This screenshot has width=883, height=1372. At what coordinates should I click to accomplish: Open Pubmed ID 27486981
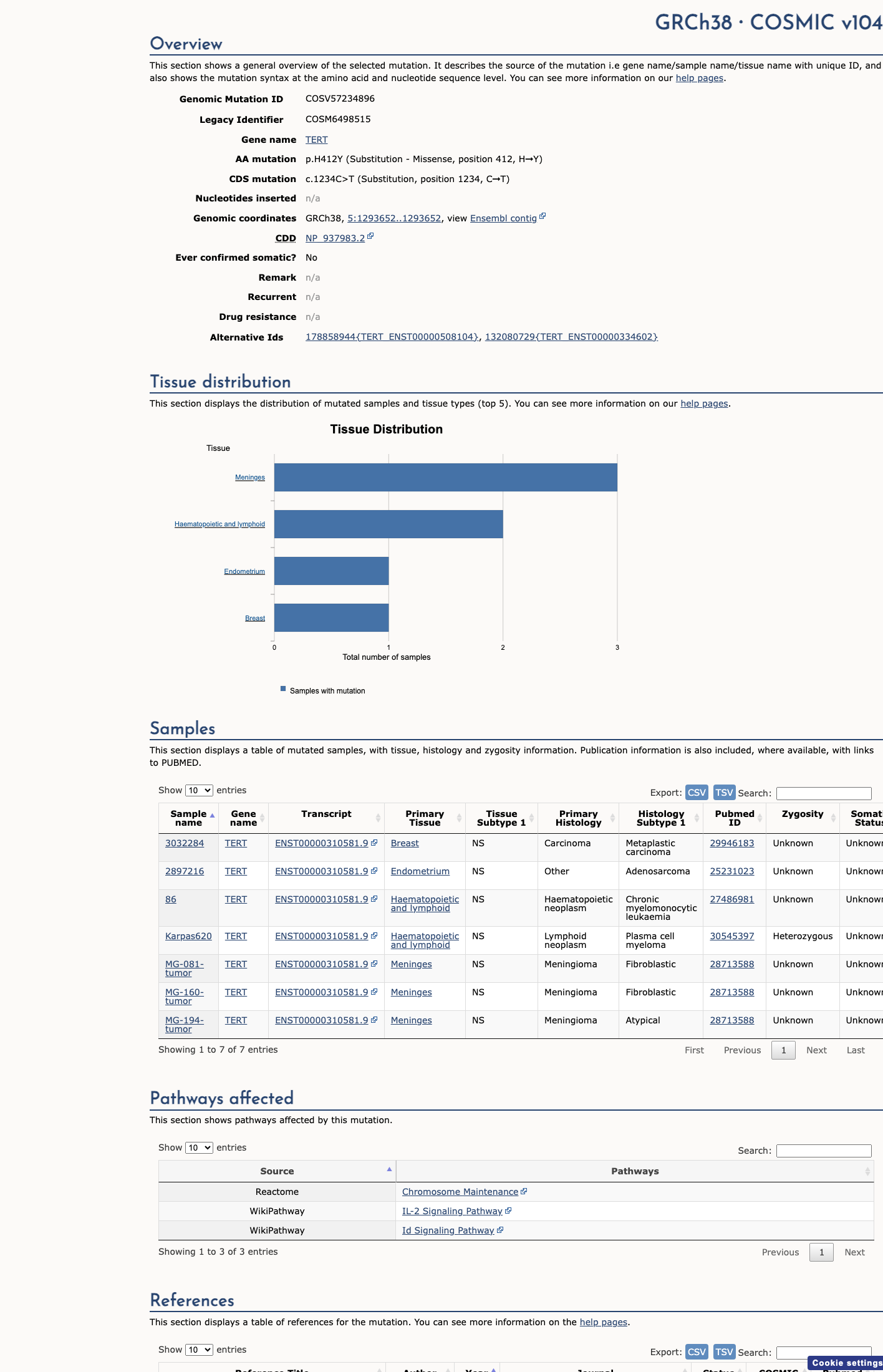coord(732,899)
